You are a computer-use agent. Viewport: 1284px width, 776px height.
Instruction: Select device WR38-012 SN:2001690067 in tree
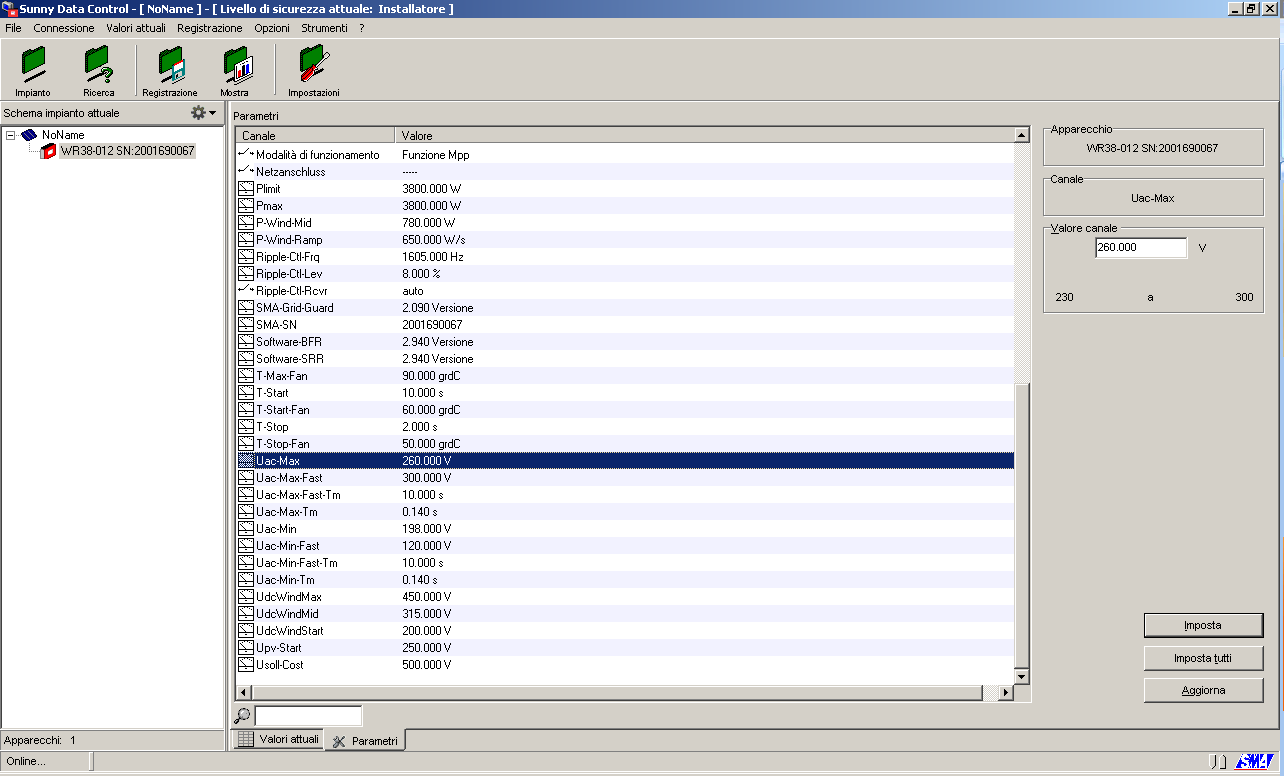pos(127,151)
